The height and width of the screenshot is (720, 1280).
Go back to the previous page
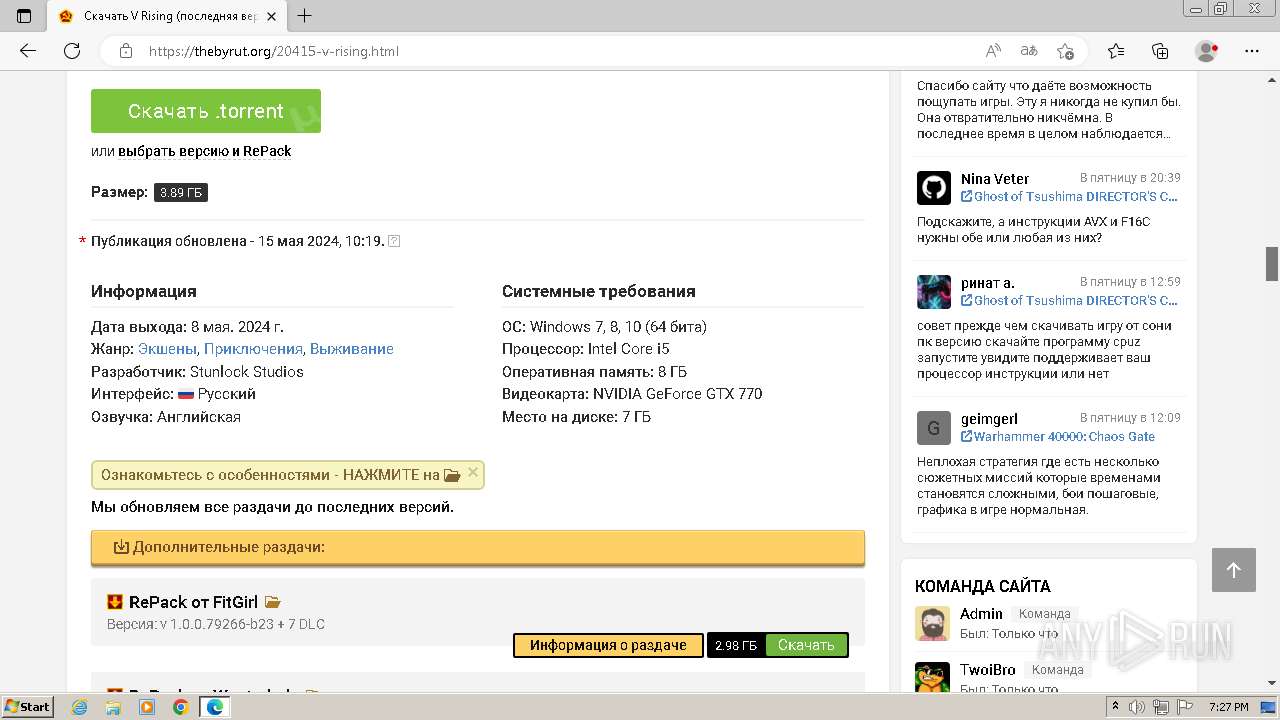pyautogui.click(x=28, y=51)
